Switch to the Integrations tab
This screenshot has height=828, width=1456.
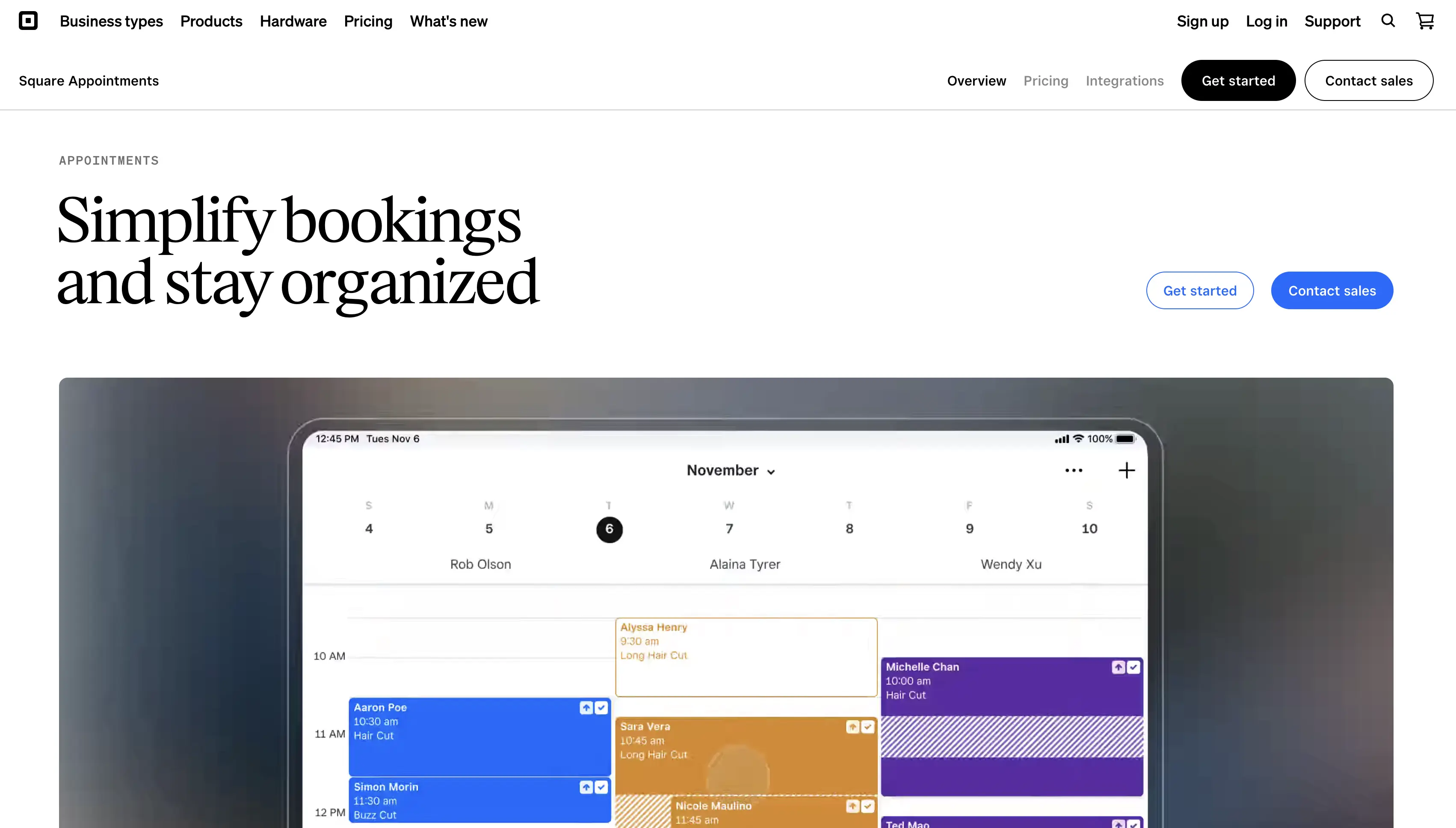(x=1125, y=81)
